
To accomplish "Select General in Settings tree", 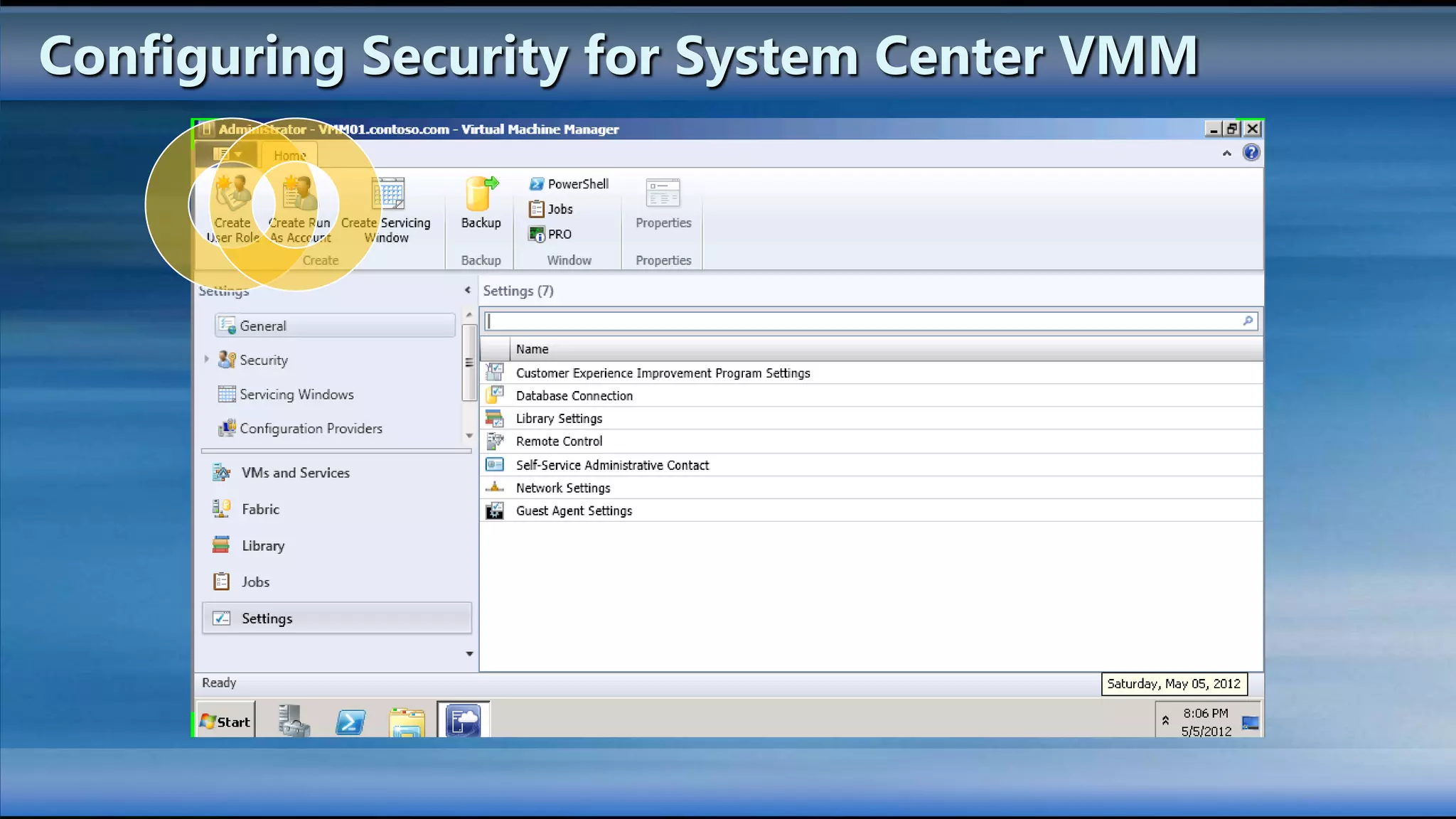I will pos(335,326).
